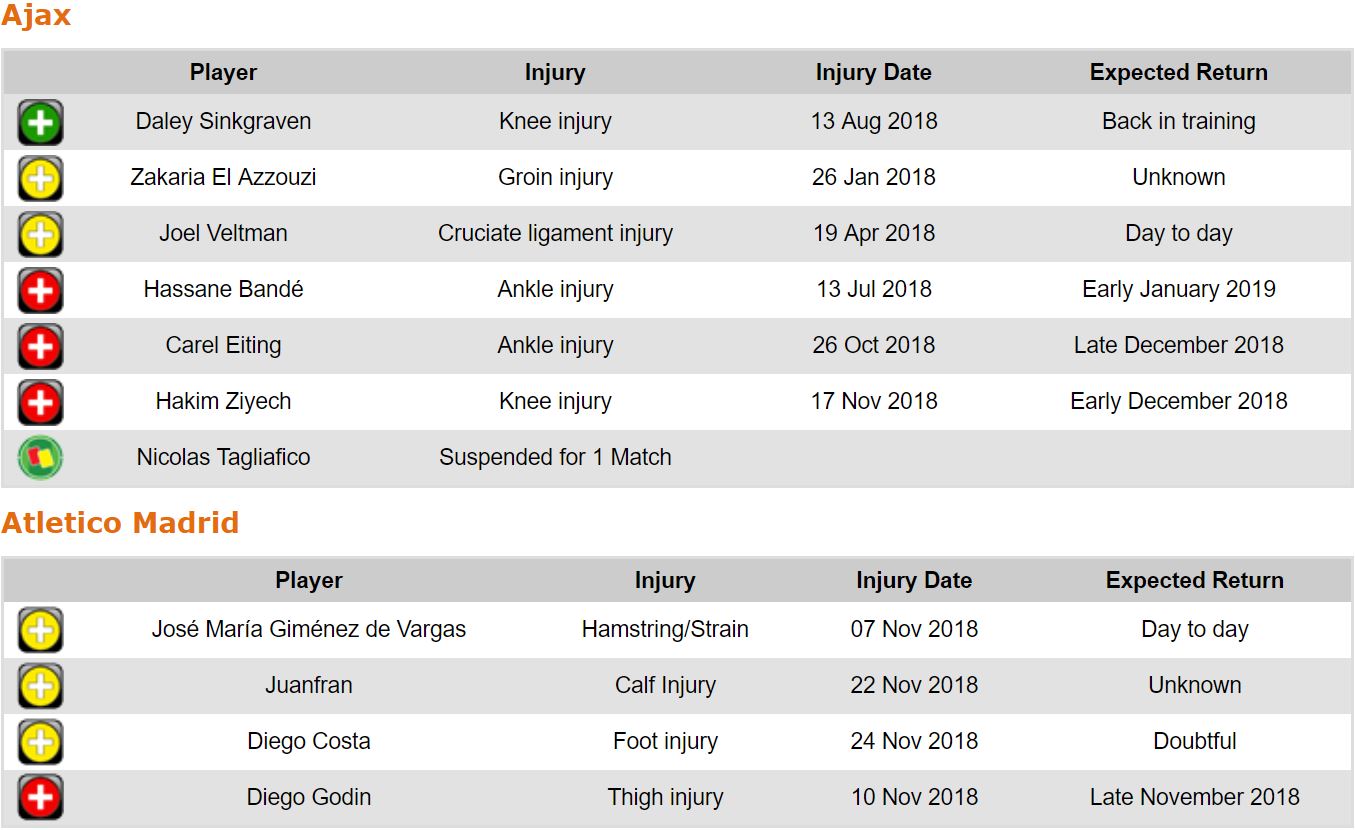Click yellow doubtful icon for Diego Costa
The image size is (1355, 830).
[40, 743]
